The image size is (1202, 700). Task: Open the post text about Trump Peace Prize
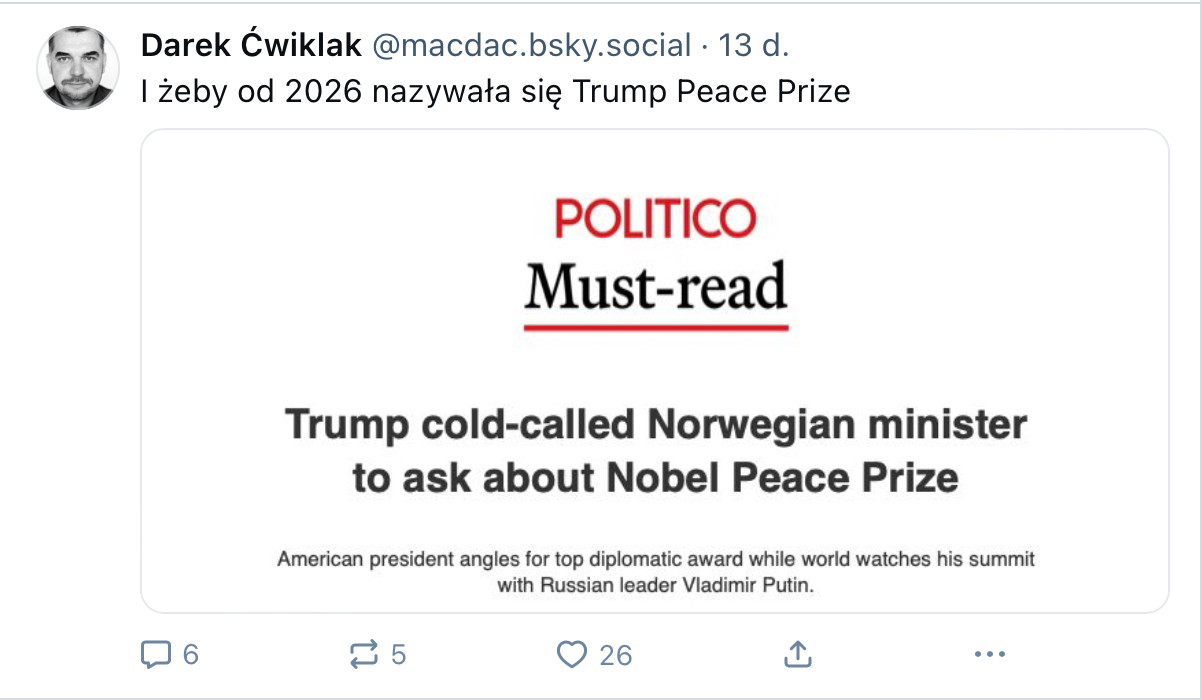click(496, 92)
